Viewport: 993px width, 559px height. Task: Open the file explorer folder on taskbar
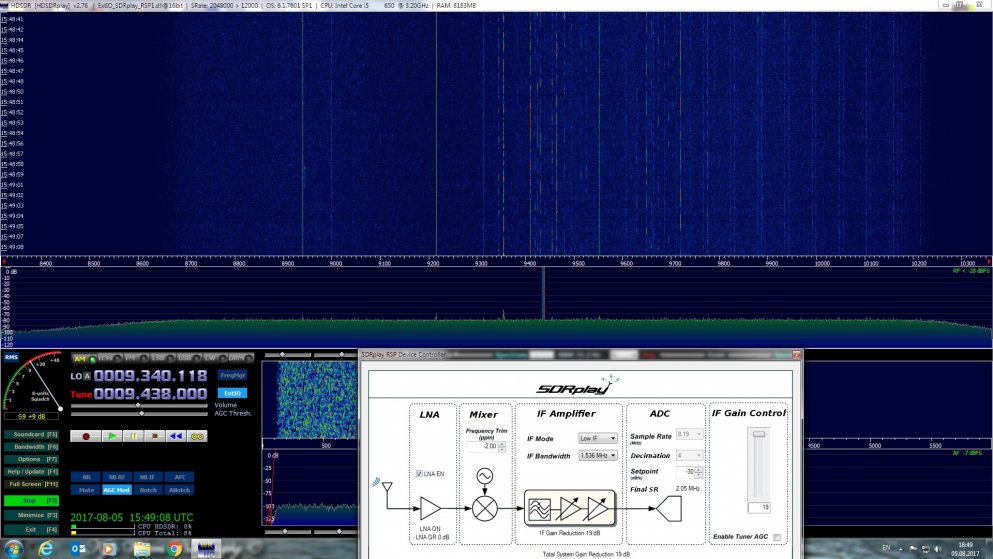click(142, 549)
